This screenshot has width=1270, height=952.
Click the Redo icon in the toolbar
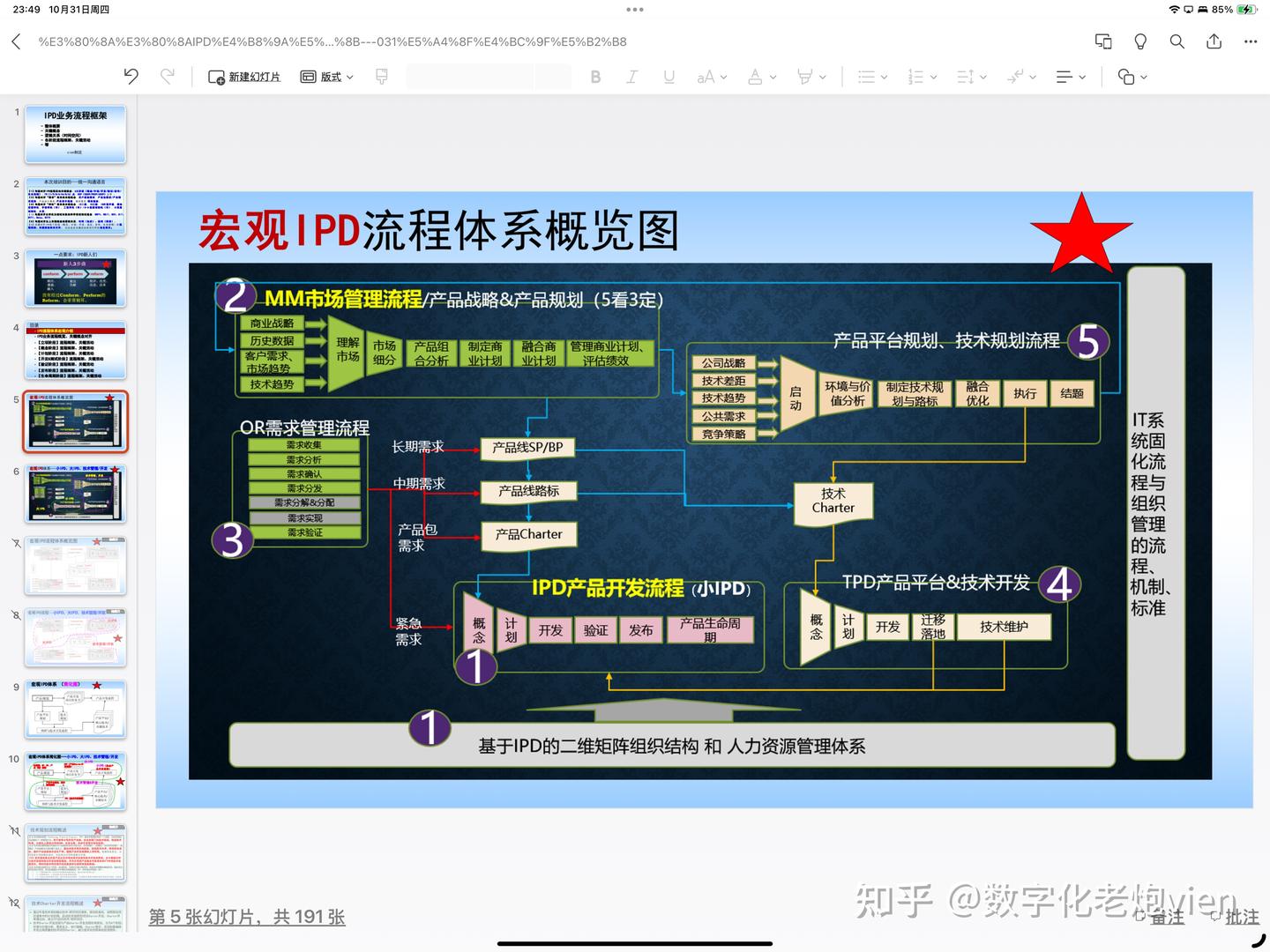point(168,77)
